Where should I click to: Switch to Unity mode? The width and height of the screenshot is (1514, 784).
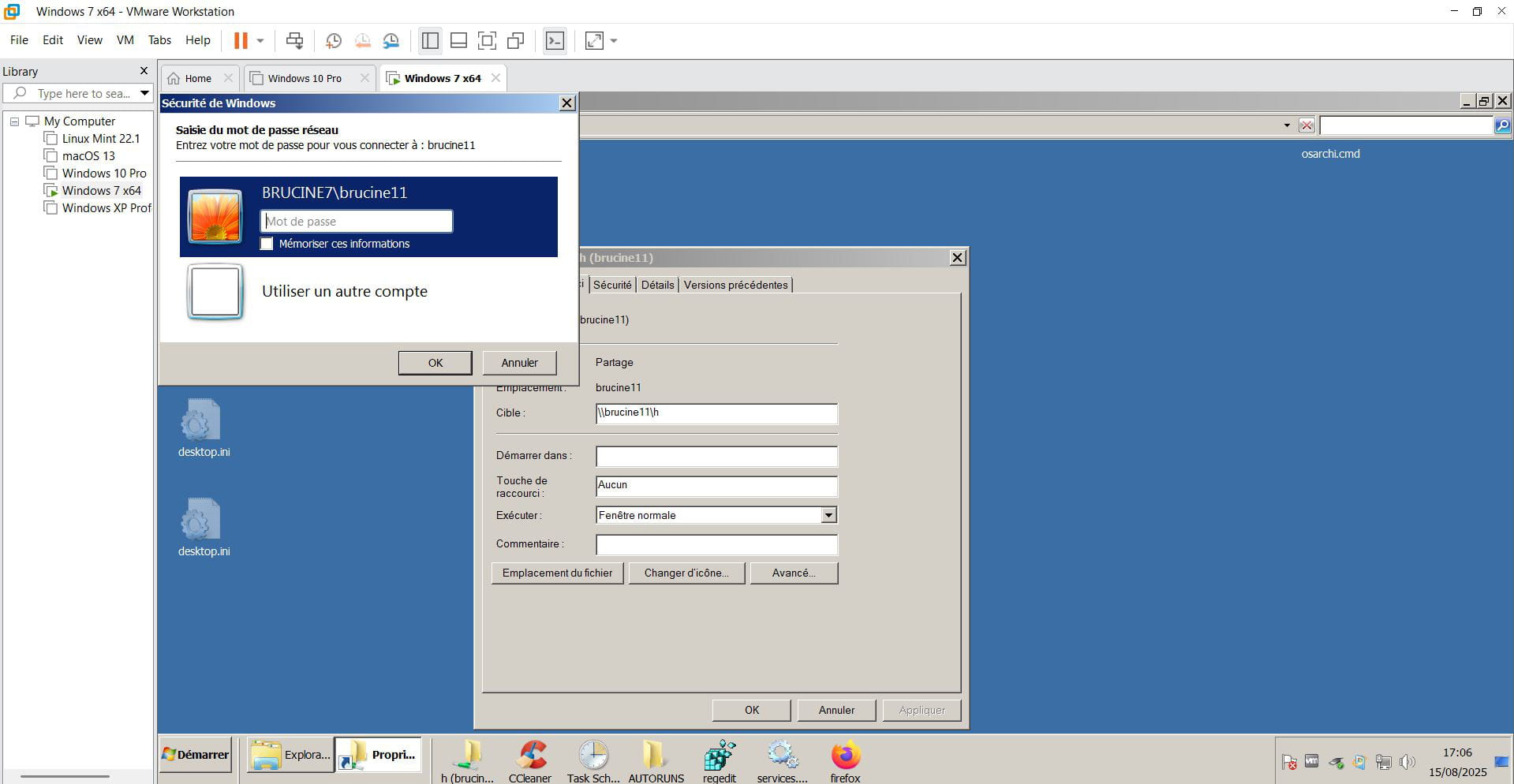coord(516,40)
